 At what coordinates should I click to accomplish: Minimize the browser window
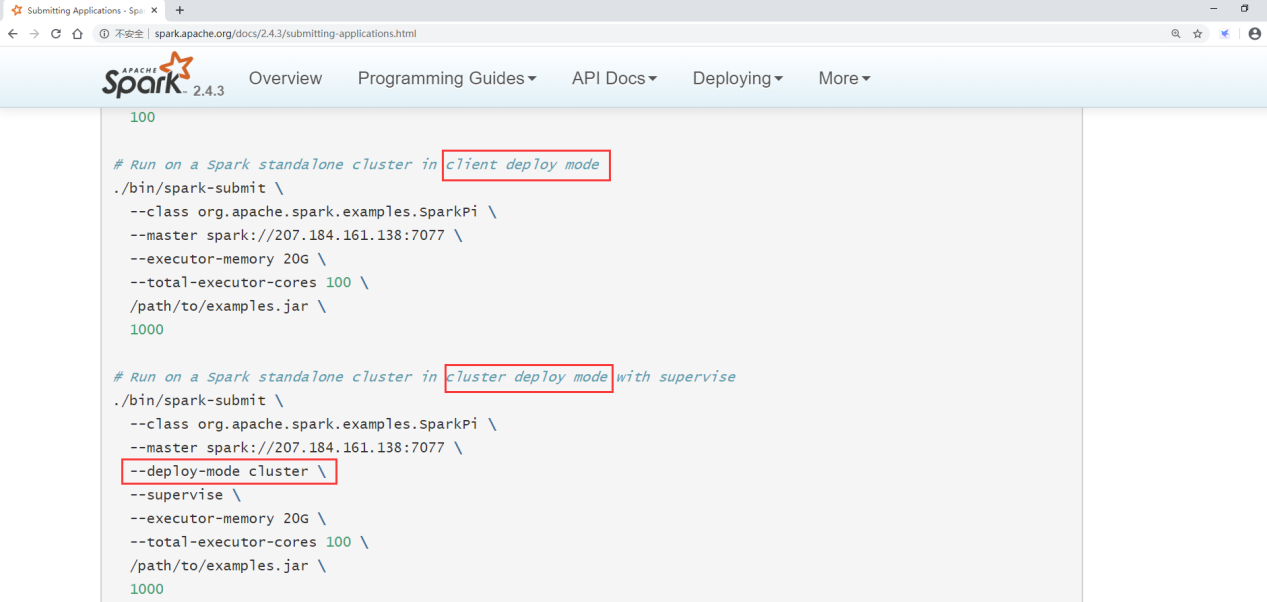[1214, 9]
